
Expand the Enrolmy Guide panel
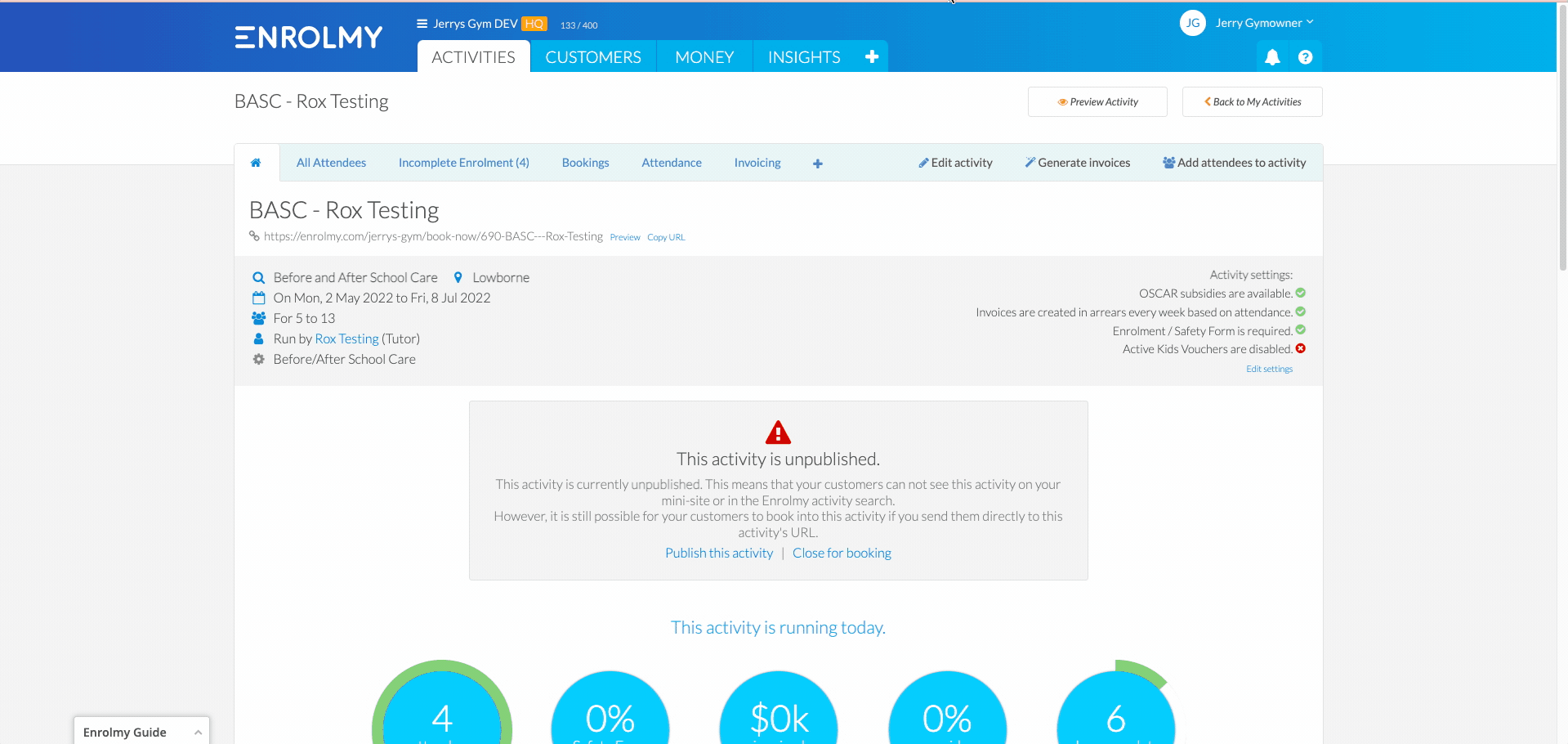141,732
